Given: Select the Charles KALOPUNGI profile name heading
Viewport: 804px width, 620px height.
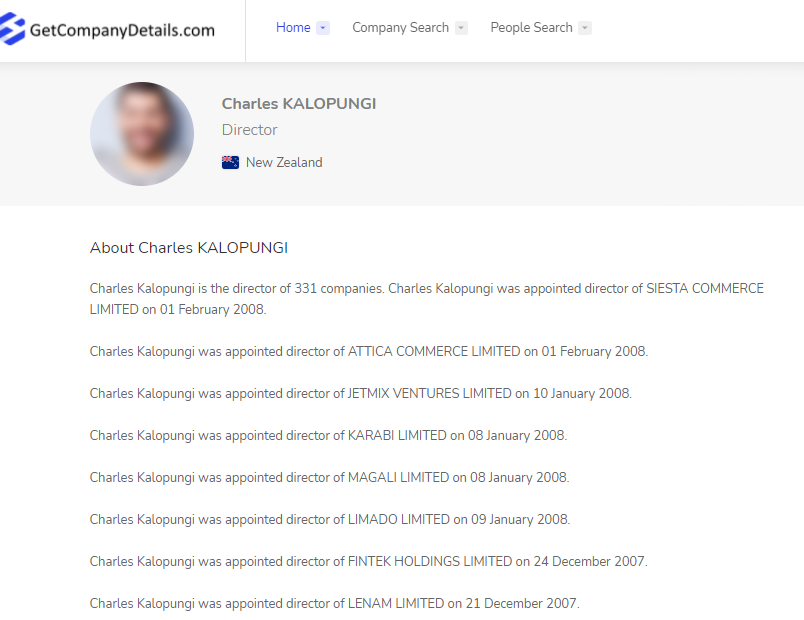Looking at the screenshot, I should coord(299,104).
